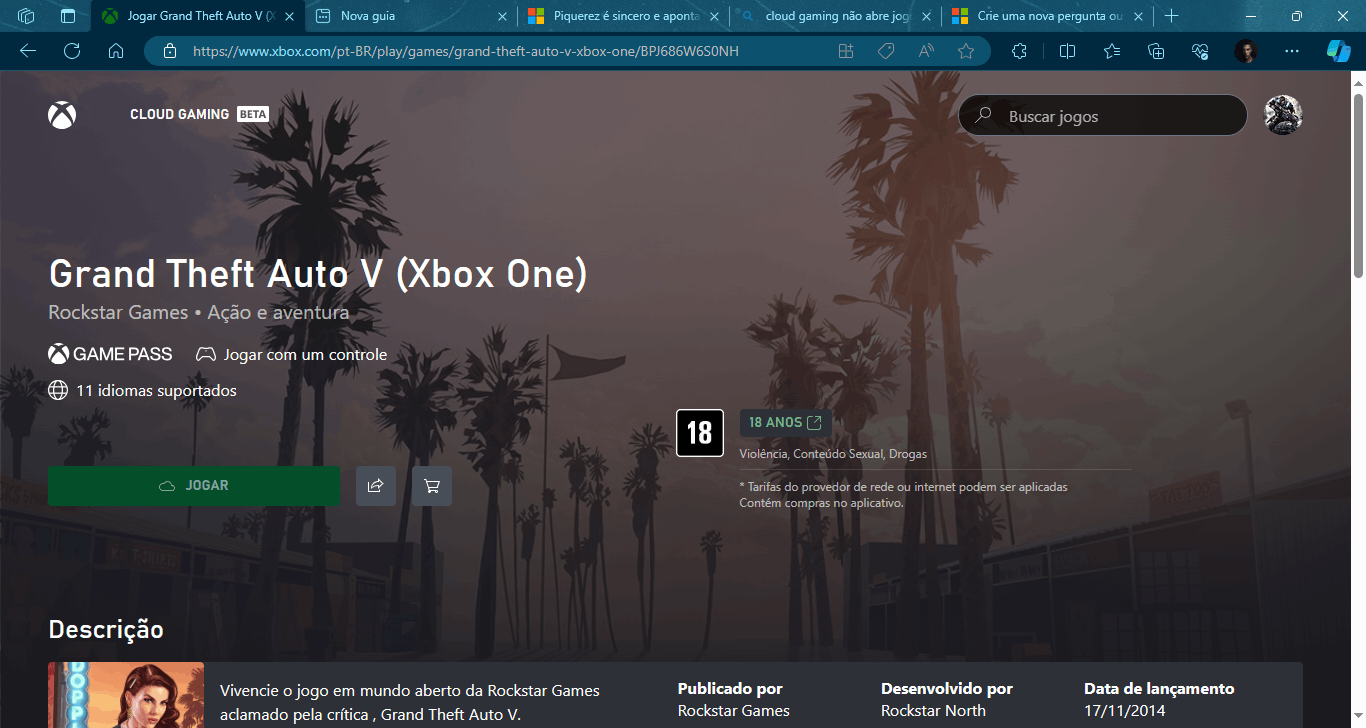Switch to the Jogar Grand Theft Auto V tab
Image resolution: width=1366 pixels, height=728 pixels.
pyautogui.click(x=198, y=16)
